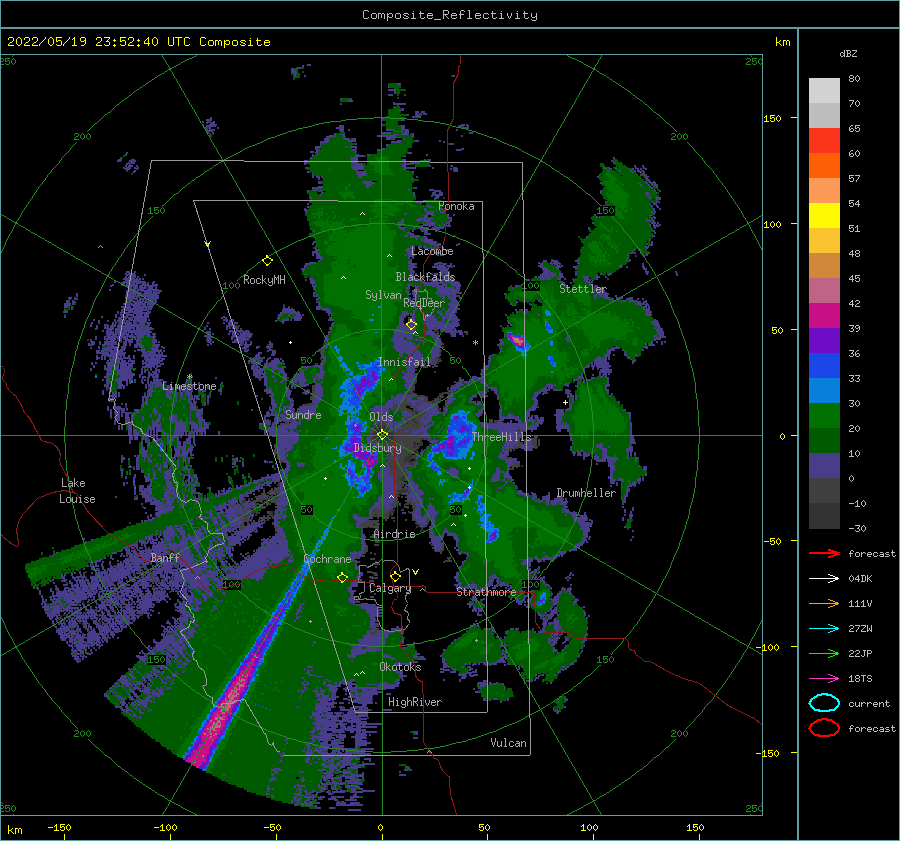Click the Cochrane label
Screen dimensions: 900x841
point(327,559)
